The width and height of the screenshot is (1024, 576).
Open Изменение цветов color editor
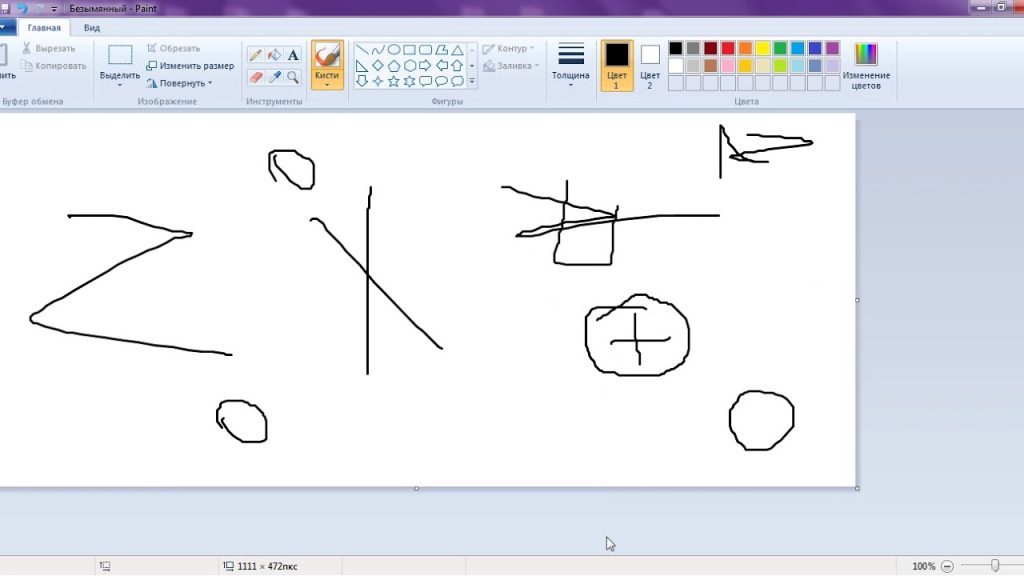(866, 65)
